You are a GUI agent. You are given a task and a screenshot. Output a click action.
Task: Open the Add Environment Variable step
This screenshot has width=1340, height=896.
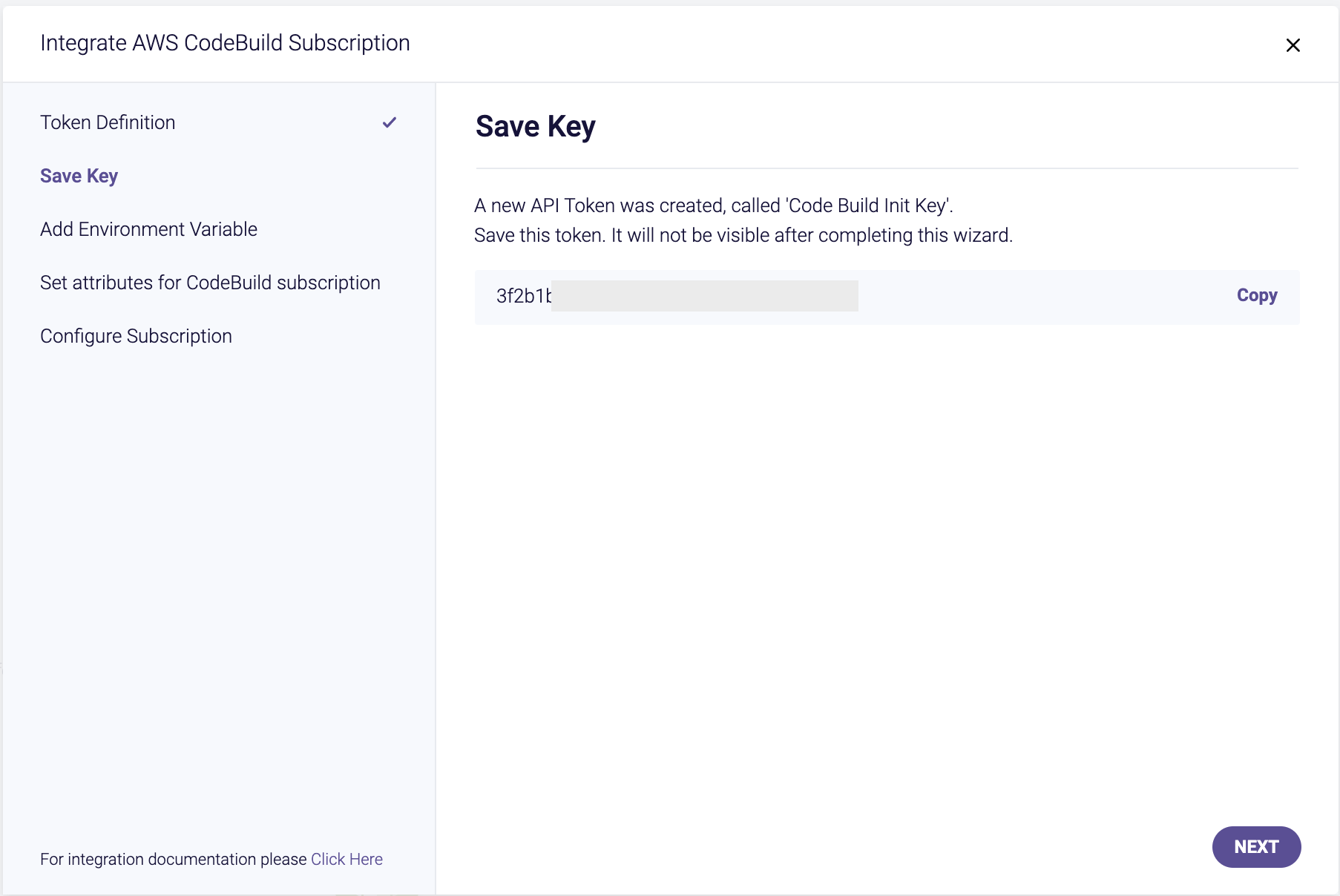point(148,229)
